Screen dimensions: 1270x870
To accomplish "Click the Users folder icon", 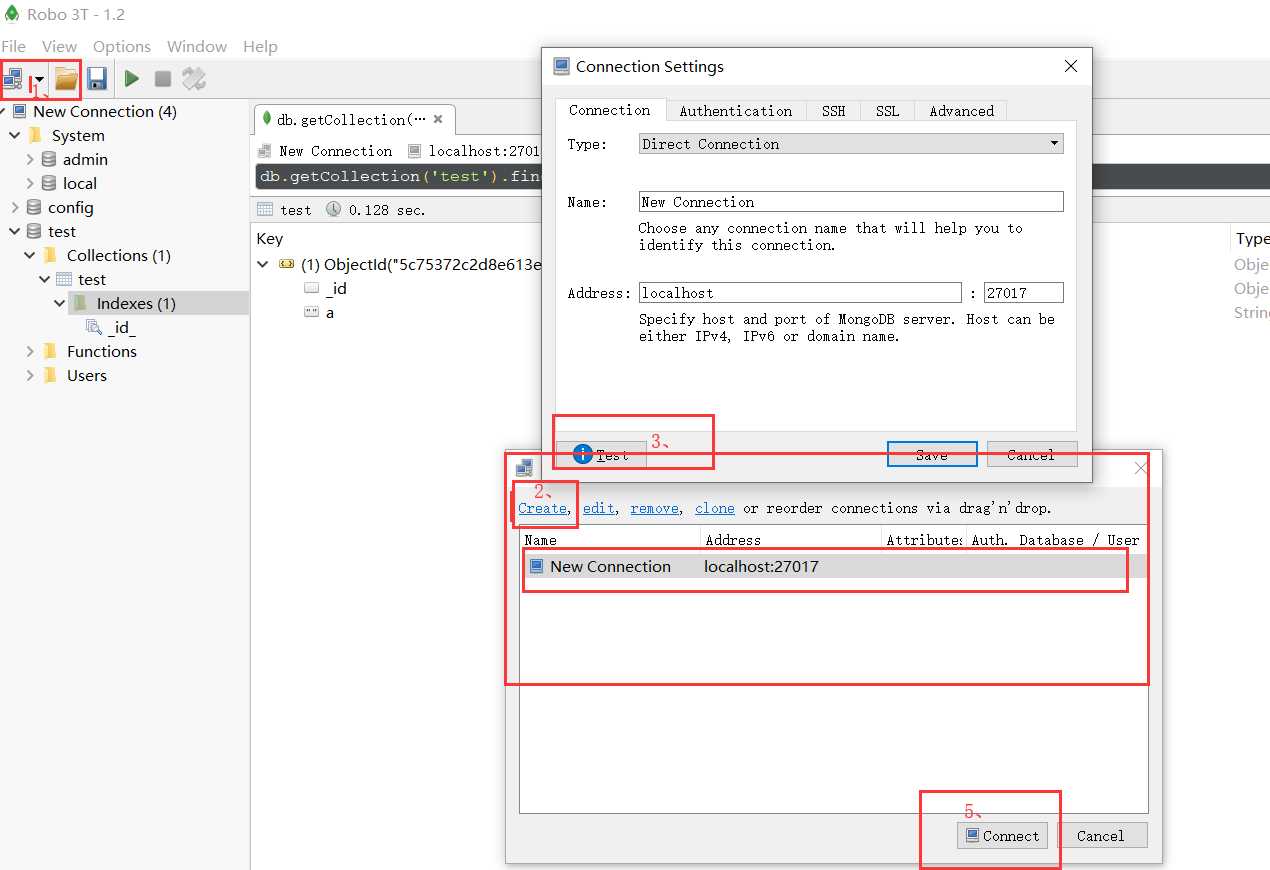I will click(50, 375).
